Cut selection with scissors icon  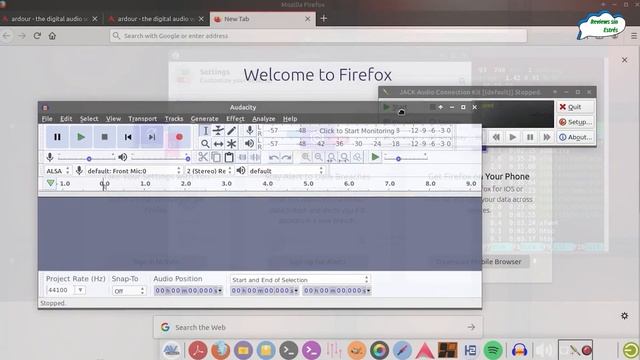pos(203,157)
